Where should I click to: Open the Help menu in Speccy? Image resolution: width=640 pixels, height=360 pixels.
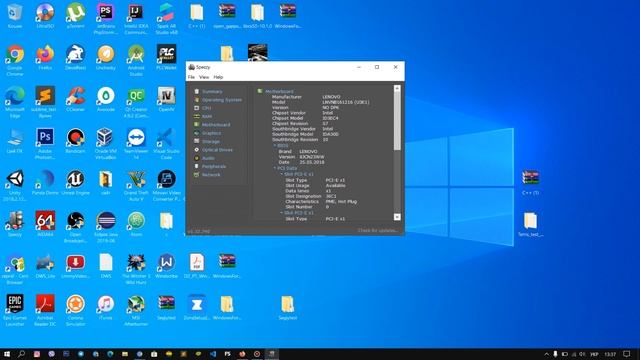(218, 77)
